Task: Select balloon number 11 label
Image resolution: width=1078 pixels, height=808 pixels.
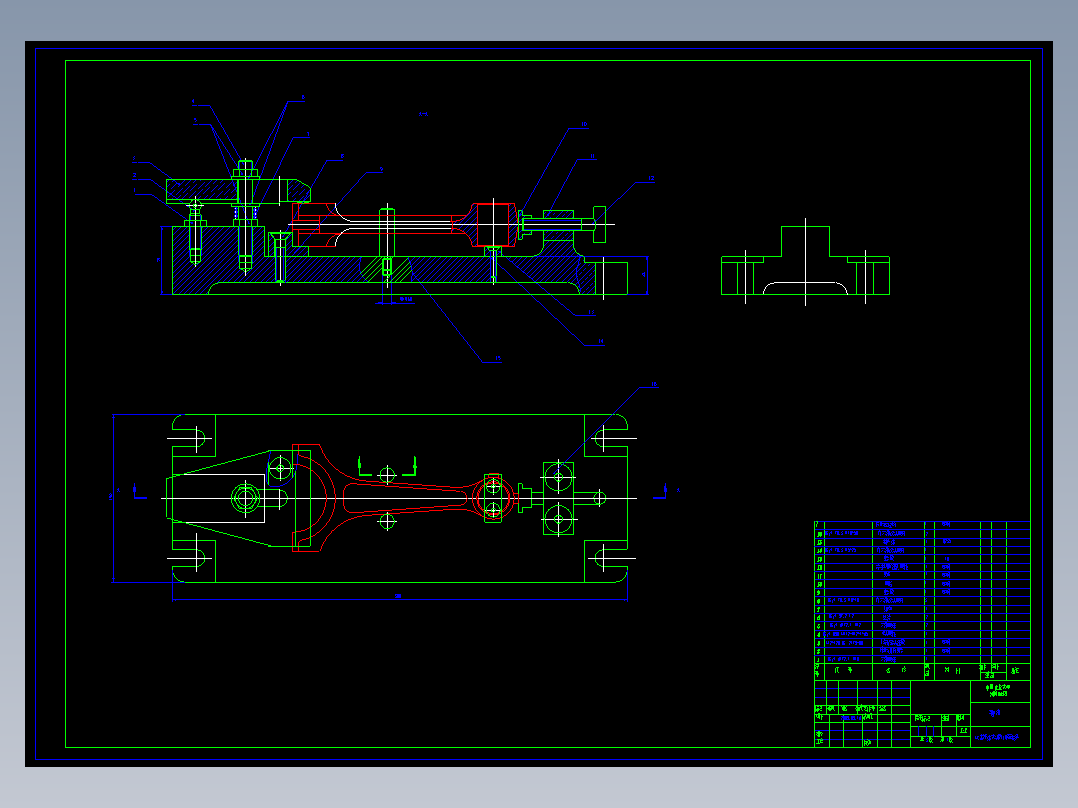Action: point(592,157)
